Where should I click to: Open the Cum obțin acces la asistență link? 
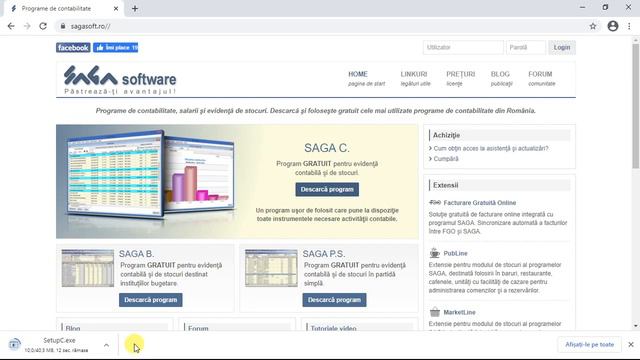[x=491, y=148]
